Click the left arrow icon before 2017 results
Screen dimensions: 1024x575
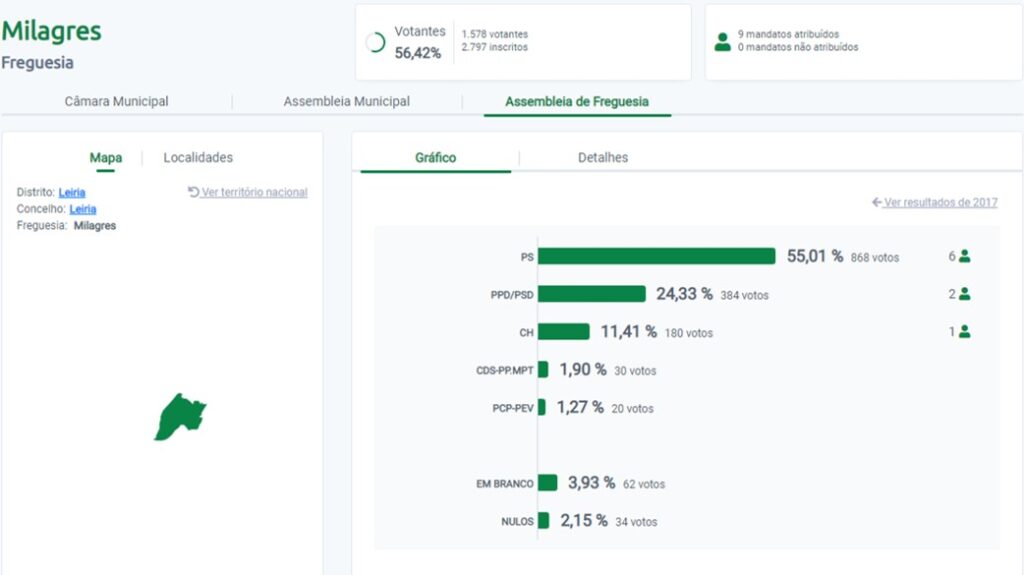(x=877, y=202)
